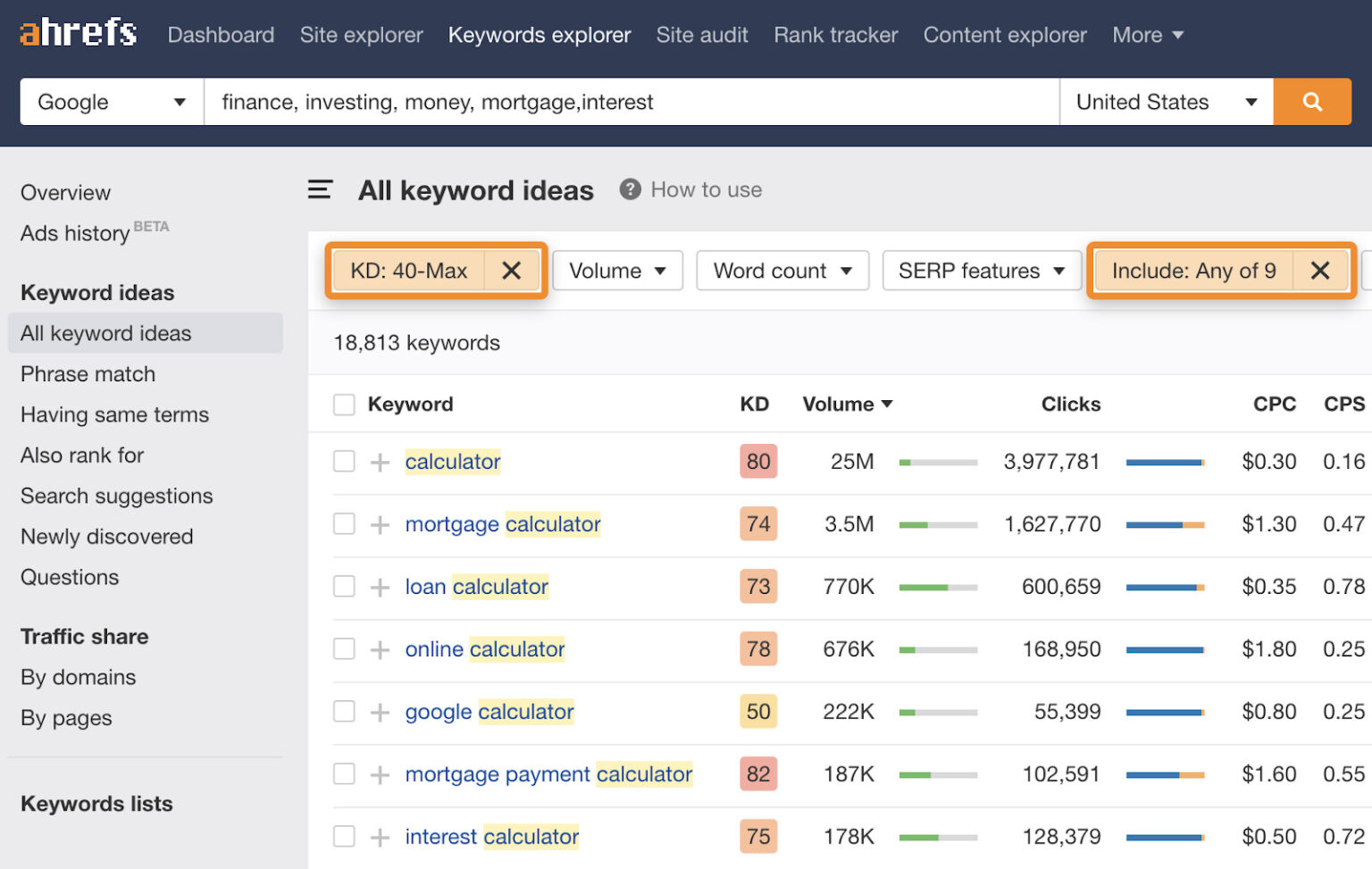Remove the KD: 40-Max filter via its X icon
Viewport: 1372px width, 869px height.
coord(512,271)
